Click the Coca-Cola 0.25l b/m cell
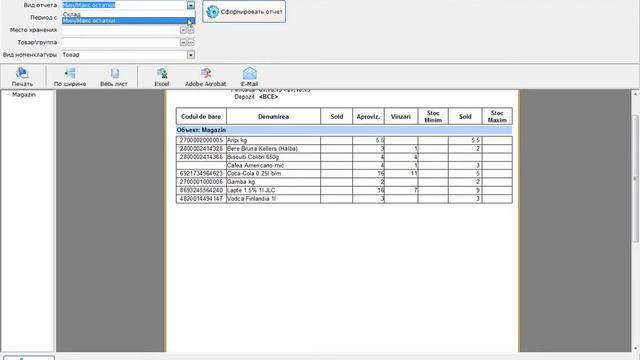Viewport: 640px width, 360px height. pos(273,173)
